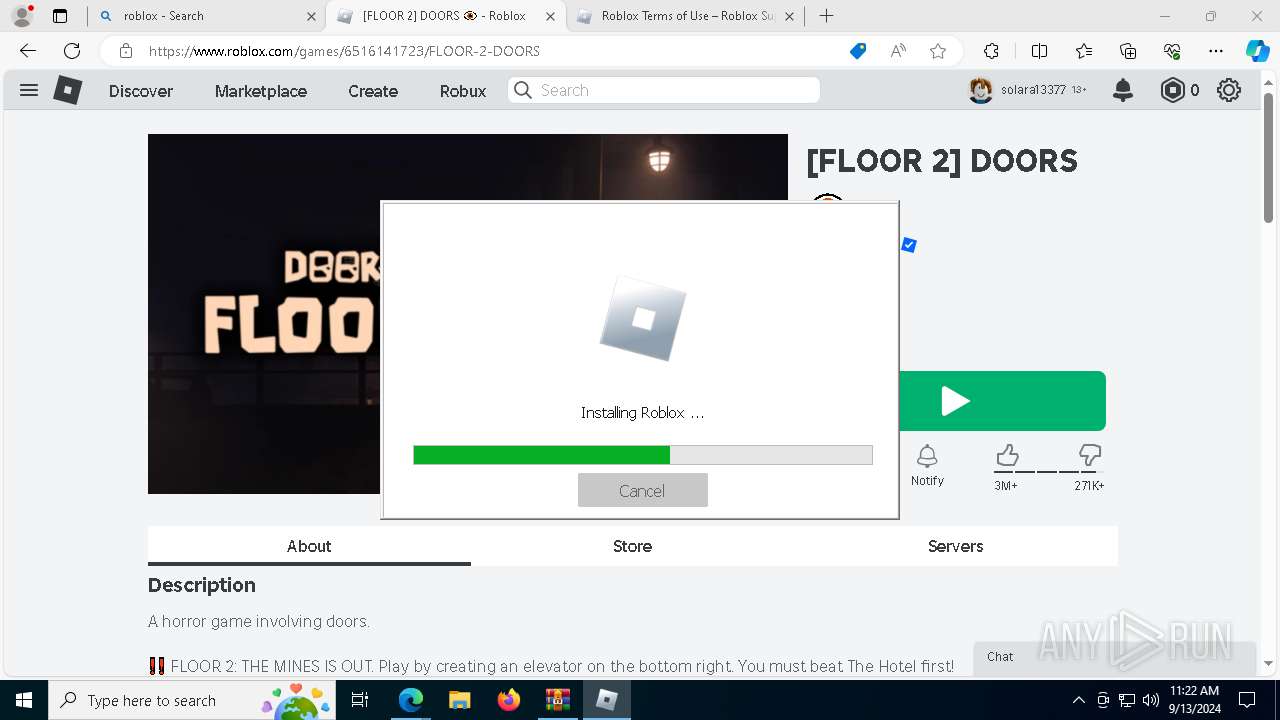Screen dimensions: 1280x720
Task: Select the Store tab
Action: coord(632,546)
